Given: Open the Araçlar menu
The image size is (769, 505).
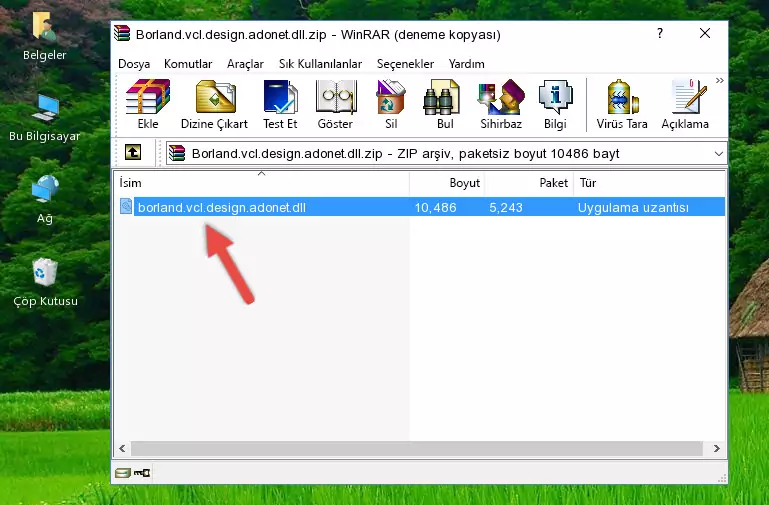Looking at the screenshot, I should [245, 64].
